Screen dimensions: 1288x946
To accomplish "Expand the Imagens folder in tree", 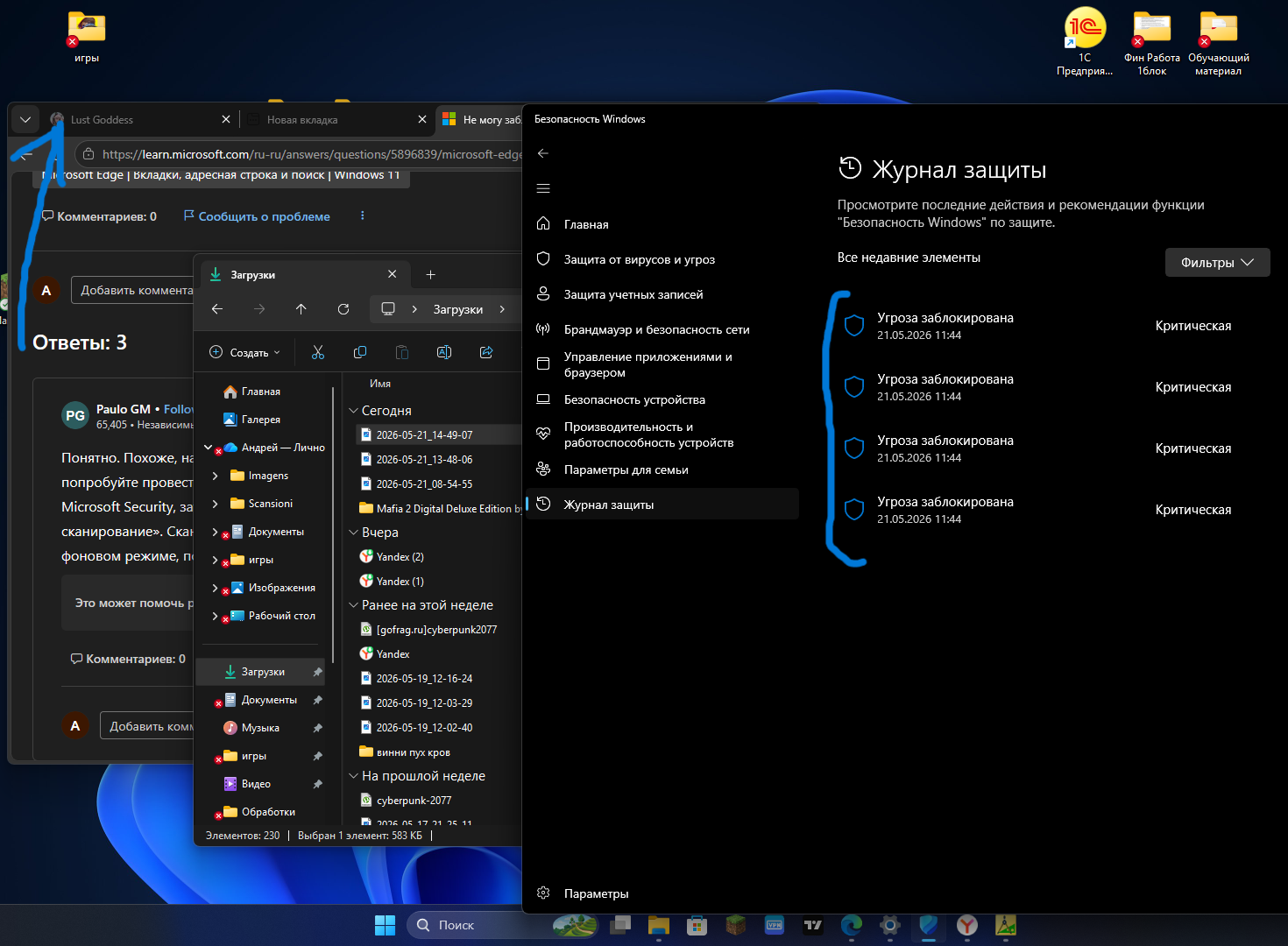I will (x=216, y=476).
